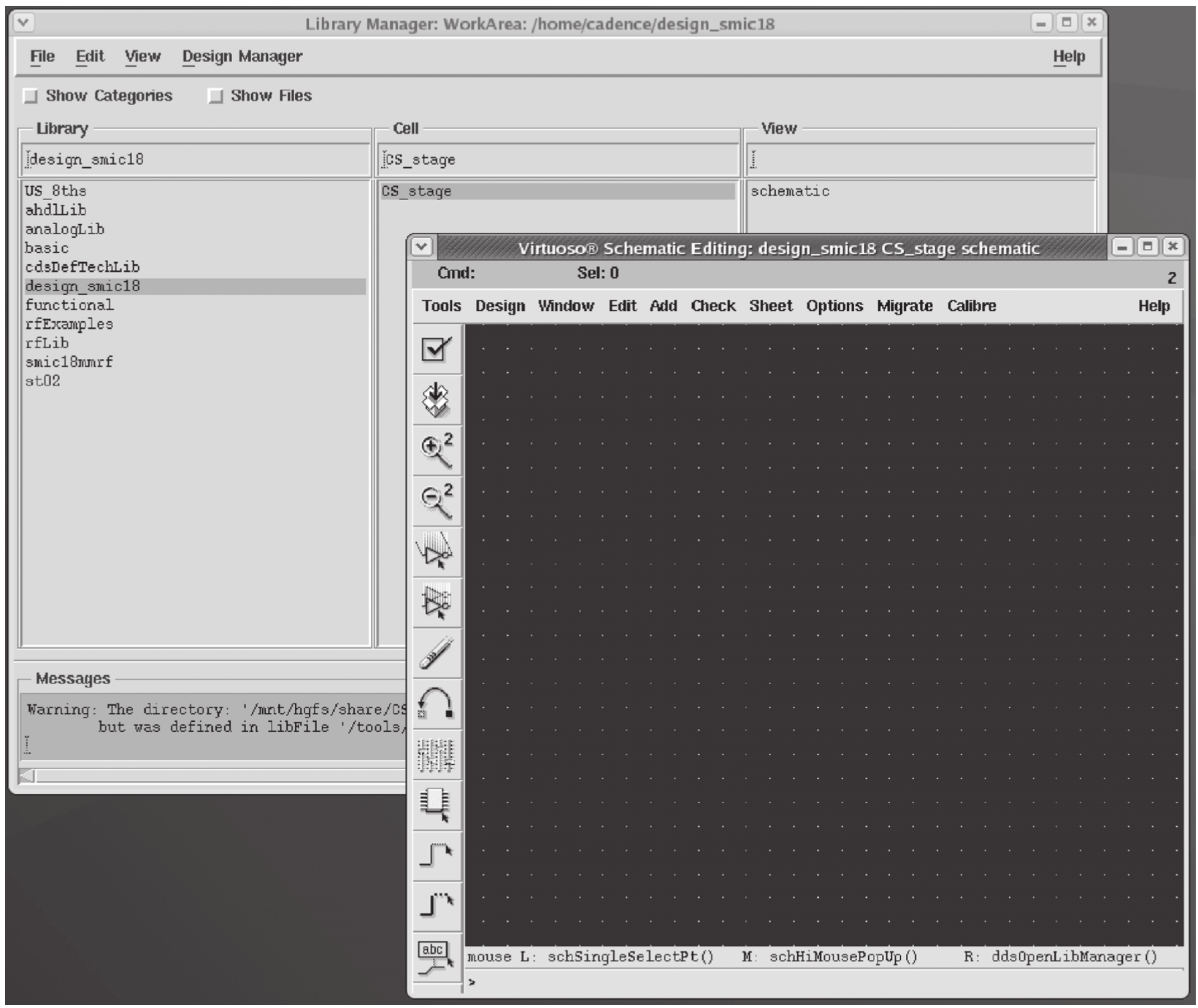Open the Check menu in Virtuoso

tap(713, 306)
